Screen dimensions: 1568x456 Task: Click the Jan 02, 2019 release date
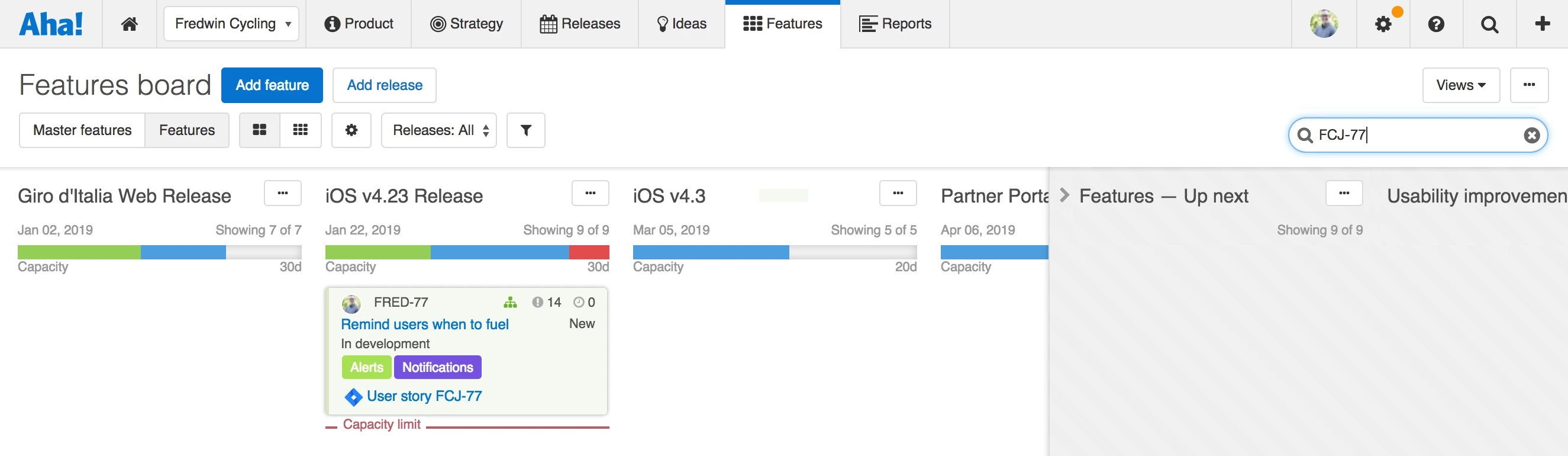click(x=56, y=230)
